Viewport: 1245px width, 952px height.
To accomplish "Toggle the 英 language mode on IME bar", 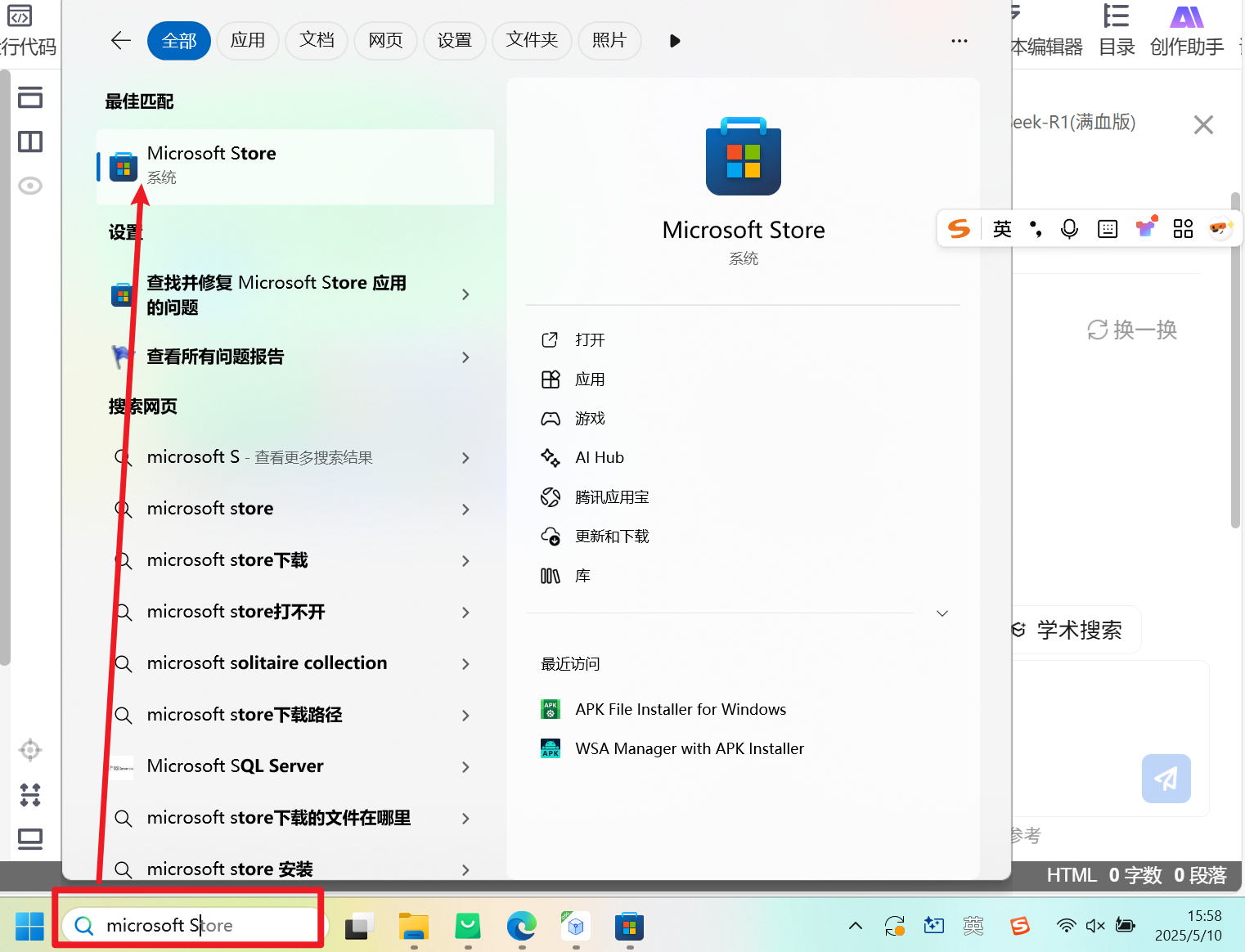I will 1002,228.
